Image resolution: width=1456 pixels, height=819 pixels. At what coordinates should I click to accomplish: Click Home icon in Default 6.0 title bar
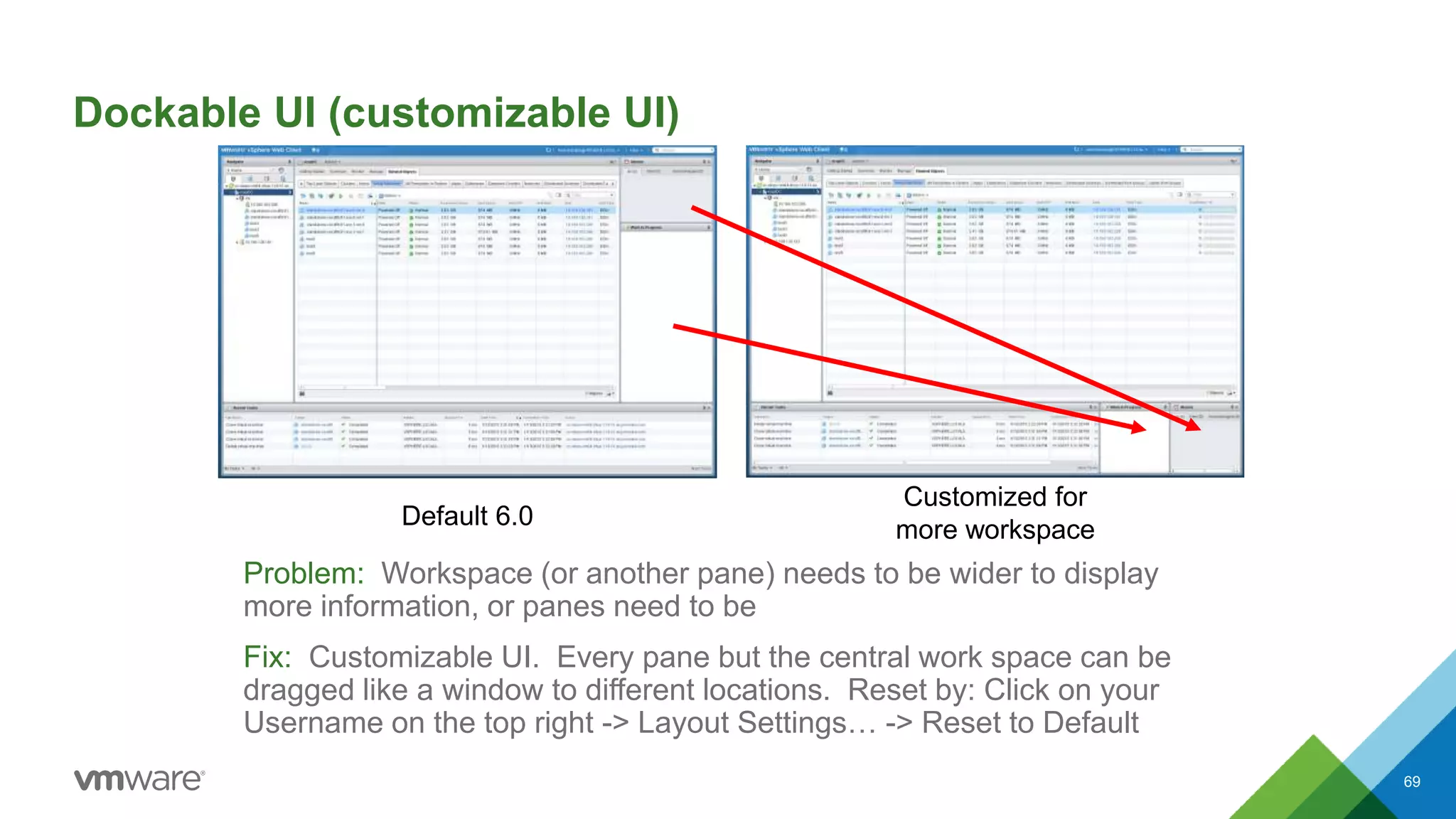point(316,150)
